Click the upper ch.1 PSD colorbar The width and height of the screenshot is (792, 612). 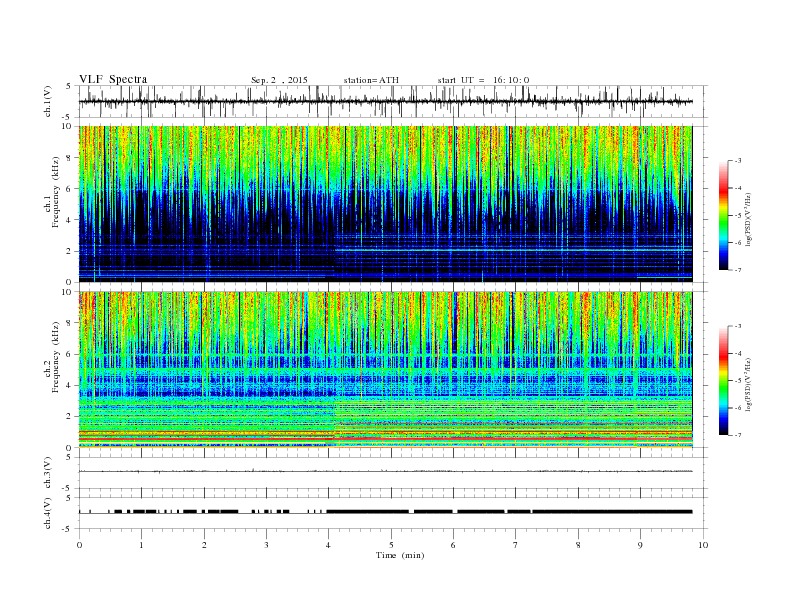coord(723,215)
